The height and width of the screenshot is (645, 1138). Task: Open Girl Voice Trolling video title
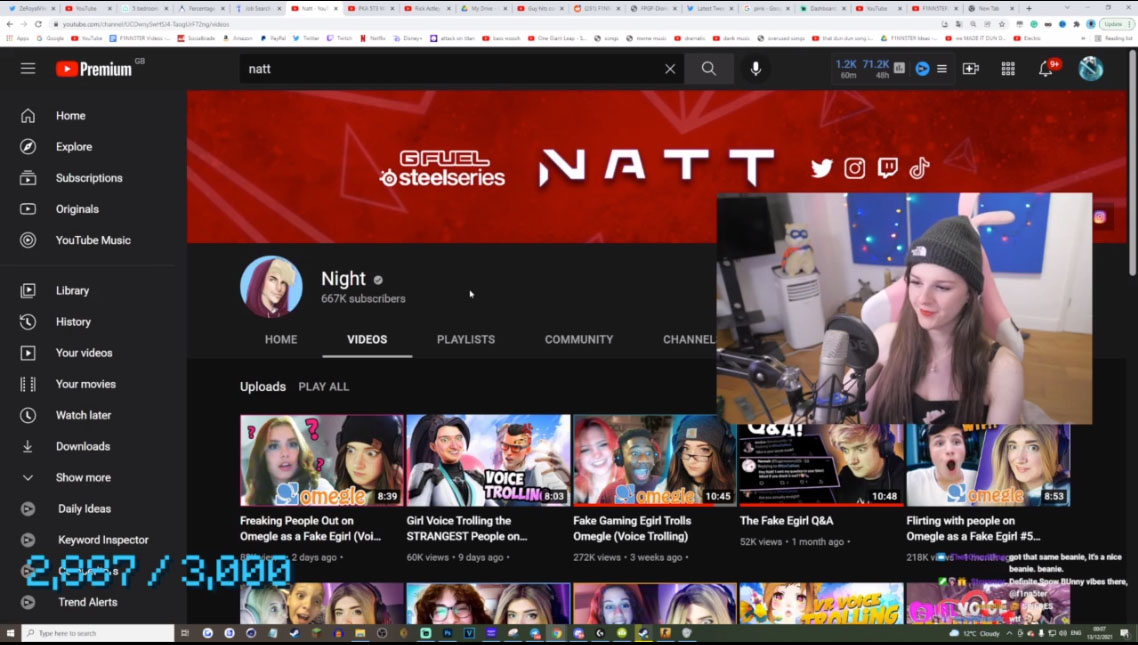(467, 528)
